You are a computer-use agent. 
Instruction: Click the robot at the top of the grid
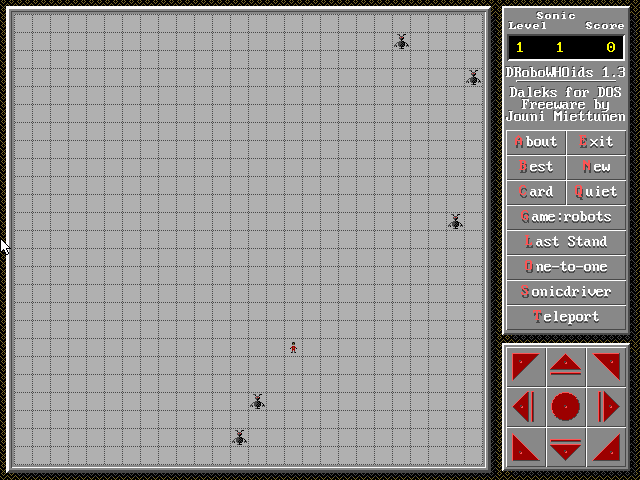point(401,42)
